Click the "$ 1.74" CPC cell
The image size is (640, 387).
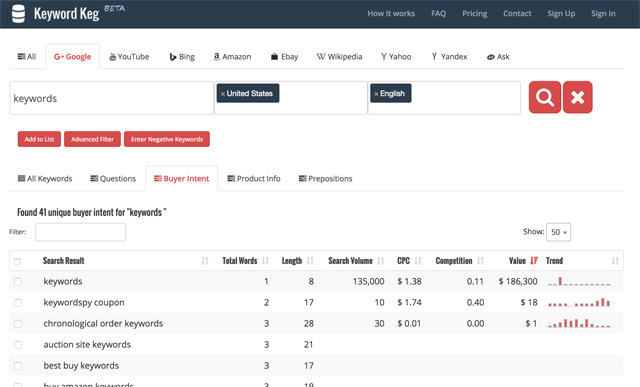point(409,303)
